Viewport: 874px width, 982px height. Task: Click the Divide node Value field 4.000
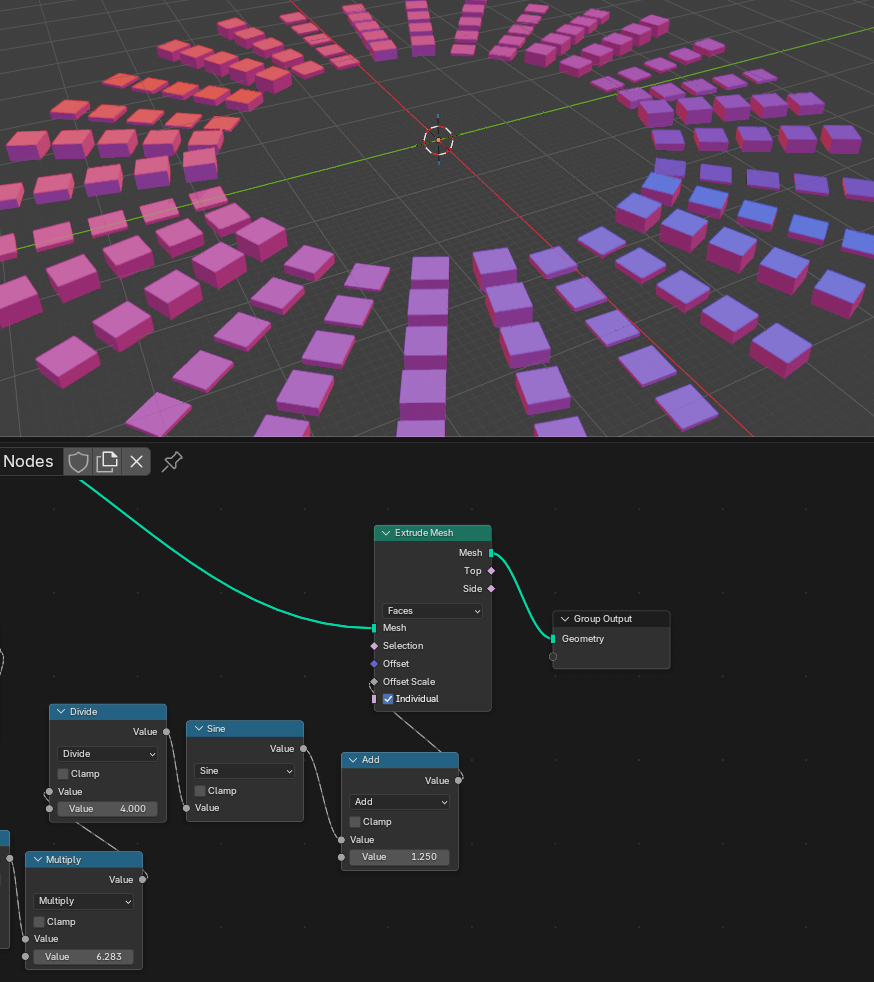tap(107, 809)
